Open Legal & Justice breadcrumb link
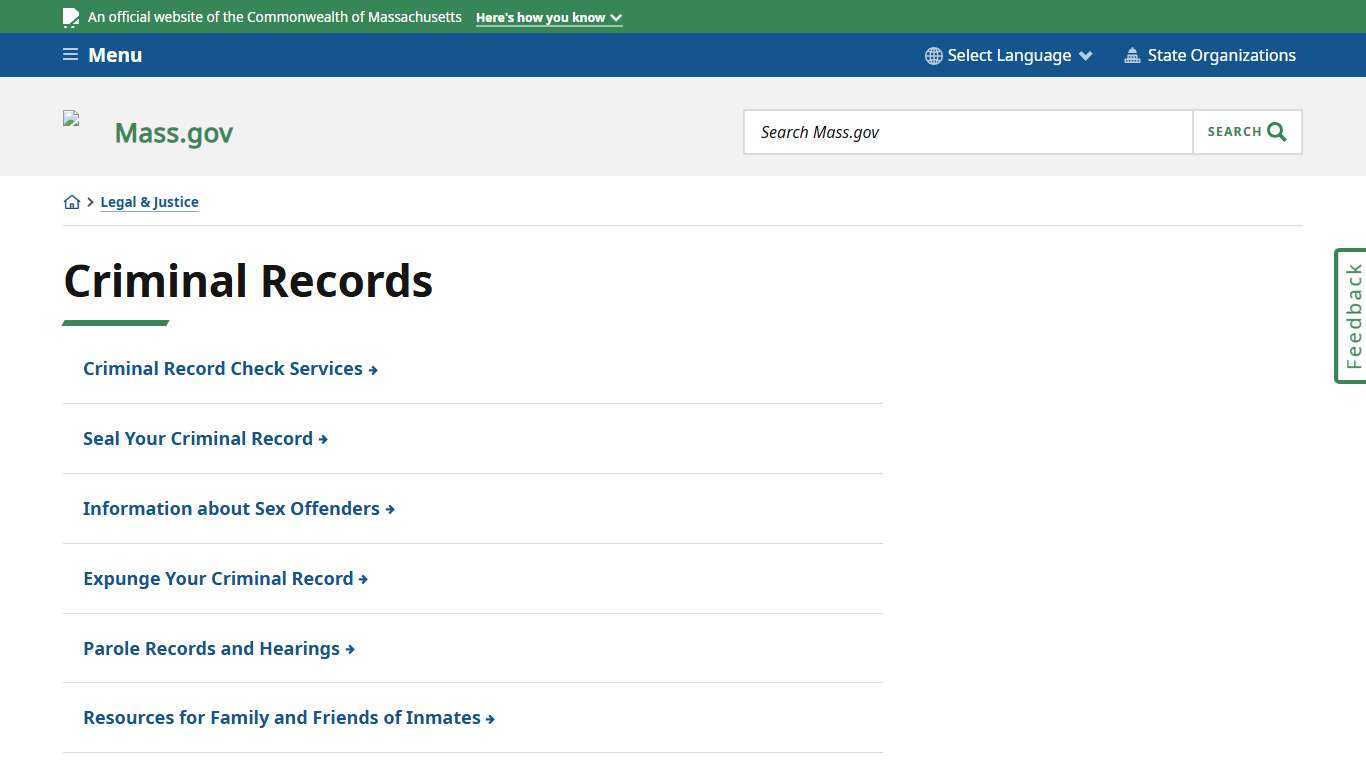Viewport: 1366px width, 768px height. pyautogui.click(x=149, y=201)
